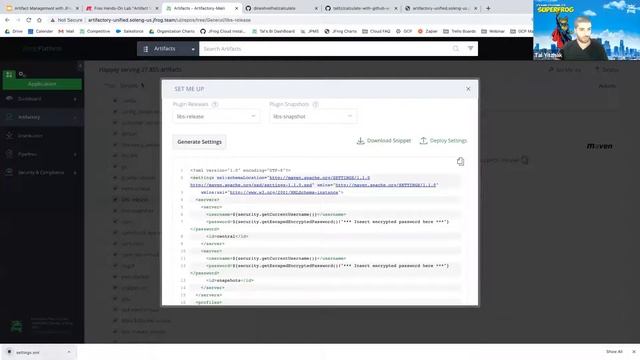The image size is (640, 360).
Task: Open the Trello Boards bookmark
Action: [460, 31]
